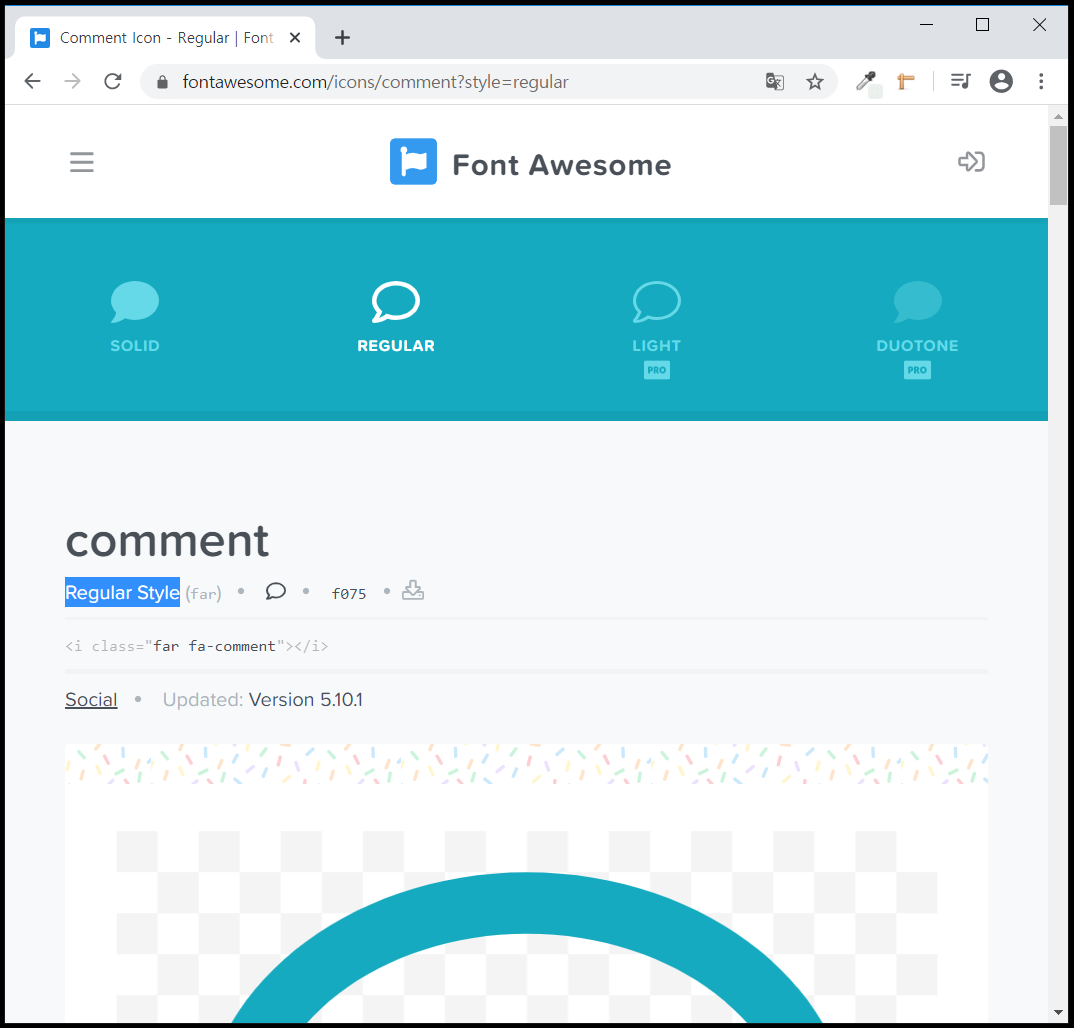Click the Version 5.10.1 text

[x=305, y=699]
